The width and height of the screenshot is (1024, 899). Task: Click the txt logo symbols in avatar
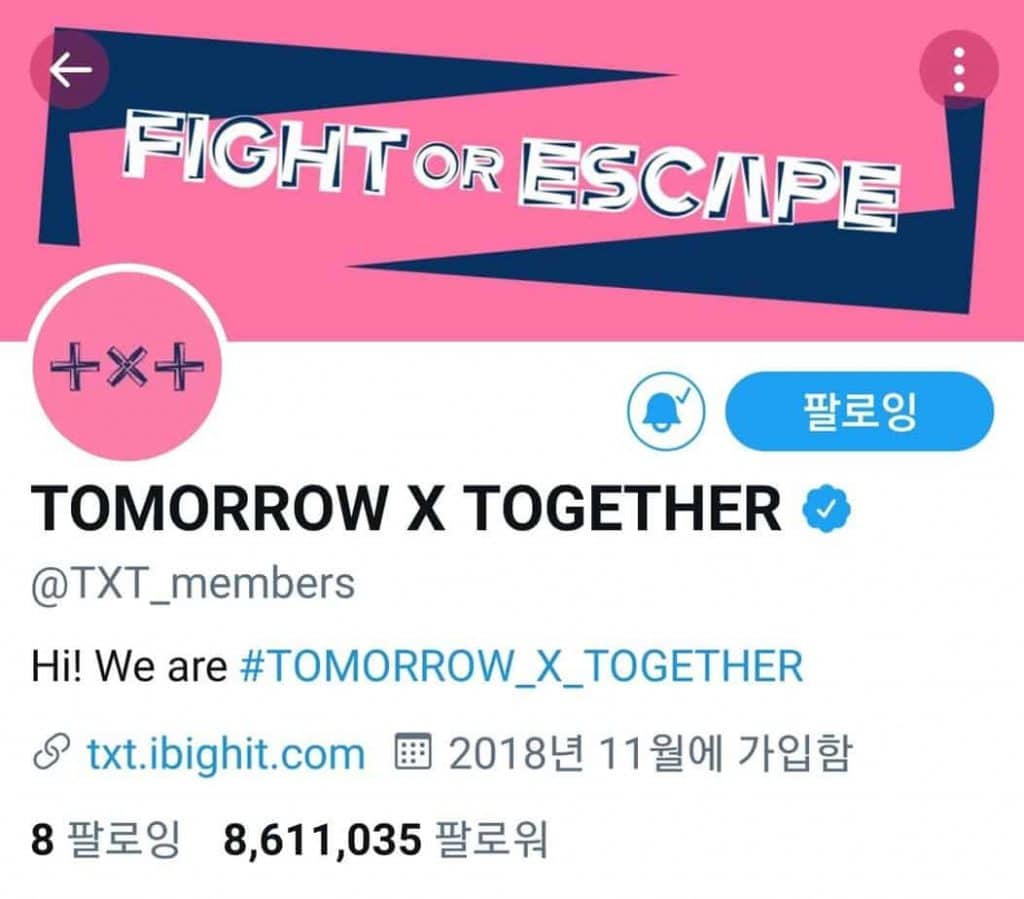[127, 366]
